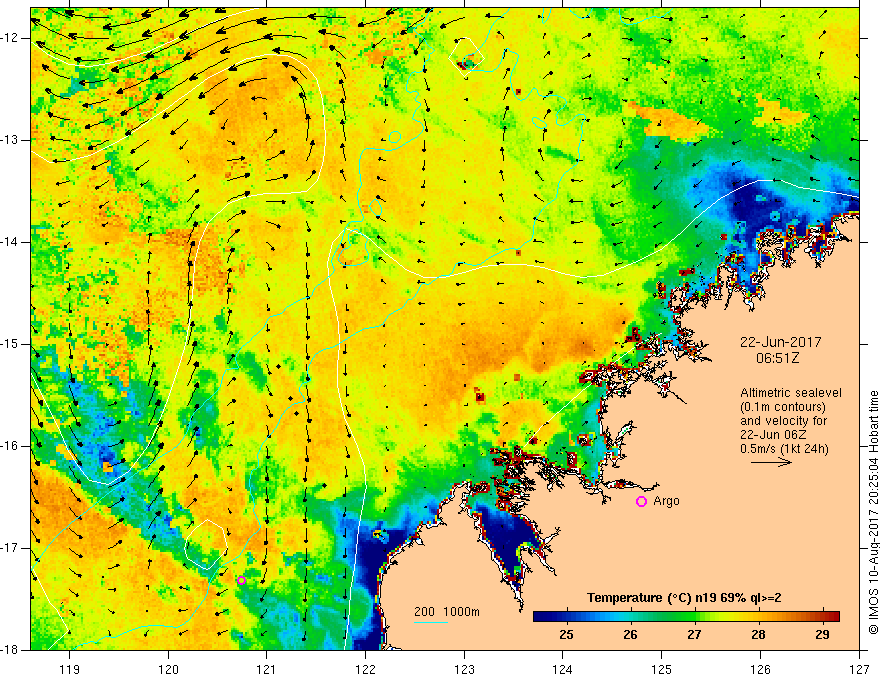The height and width of the screenshot is (680, 880).
Task: Click longitude label 124 on the bottom axis
Action: pos(563,669)
